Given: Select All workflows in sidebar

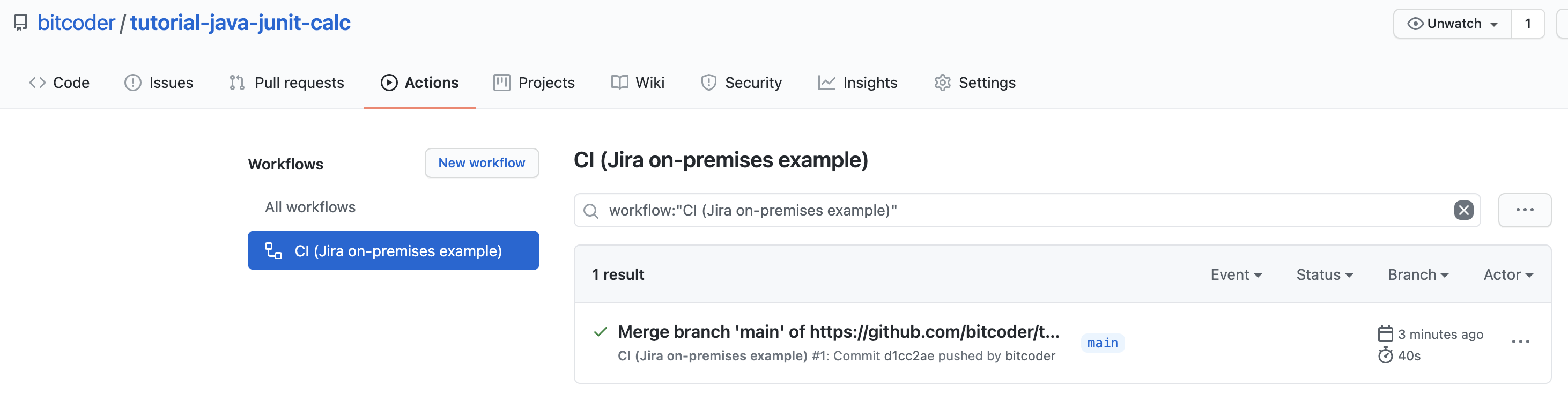Looking at the screenshot, I should tap(310, 207).
